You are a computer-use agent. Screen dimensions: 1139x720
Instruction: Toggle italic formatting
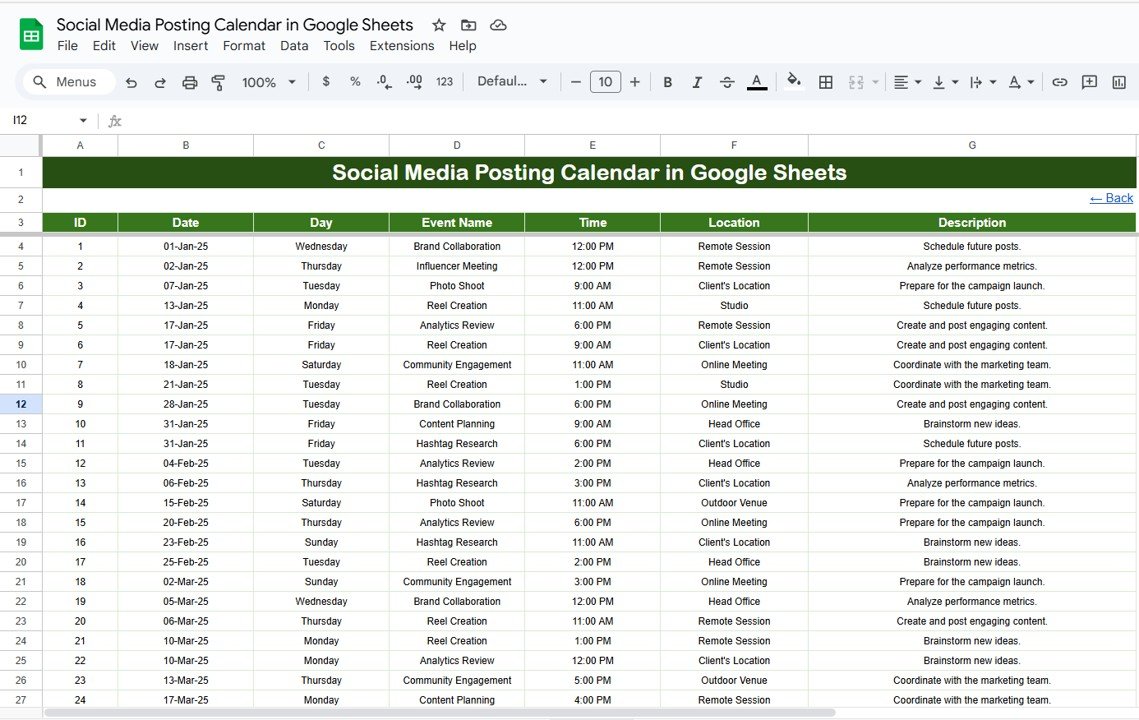tap(697, 82)
